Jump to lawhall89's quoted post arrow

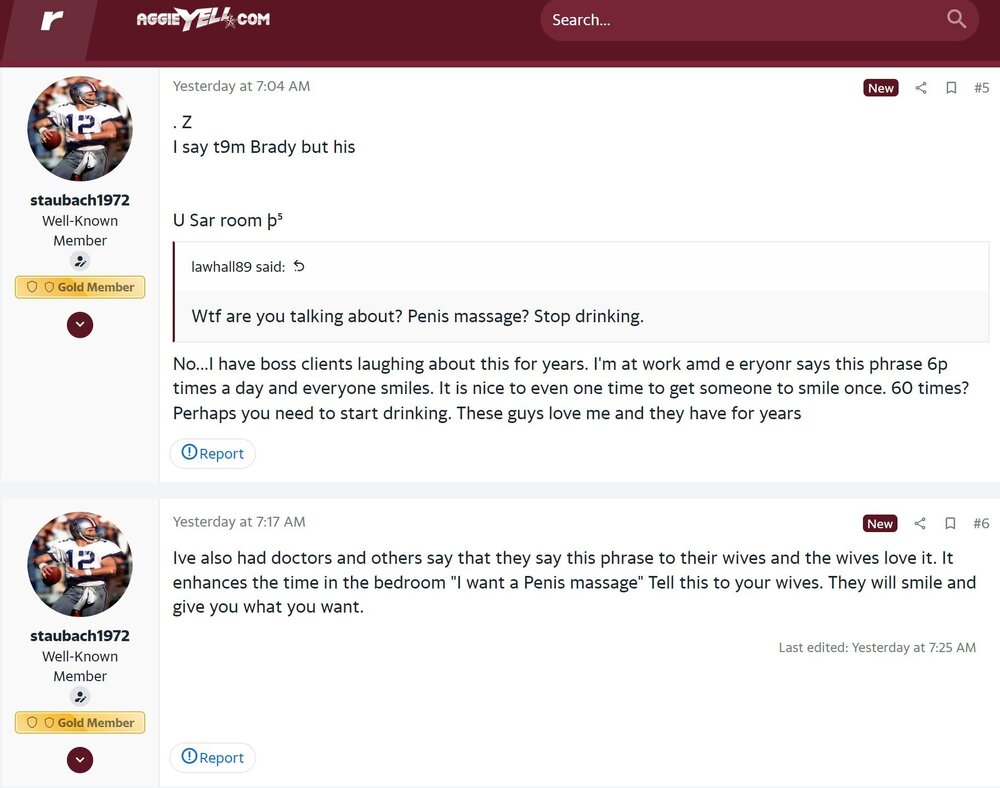pyautogui.click(x=299, y=266)
